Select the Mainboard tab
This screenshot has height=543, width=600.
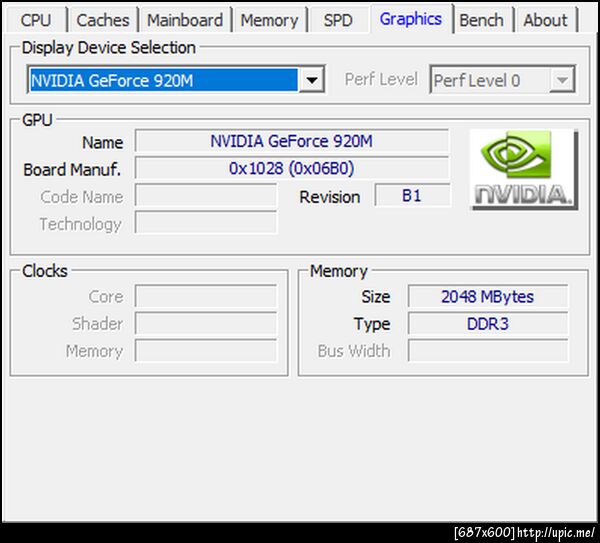point(185,20)
